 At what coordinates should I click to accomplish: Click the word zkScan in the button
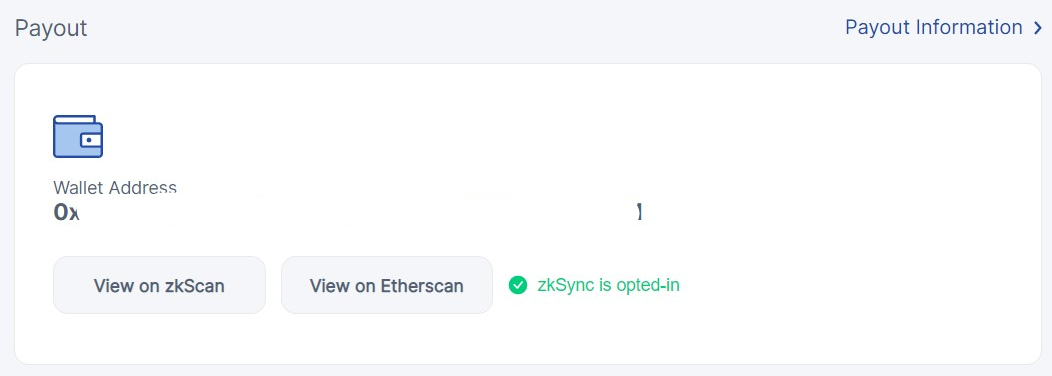click(195, 286)
